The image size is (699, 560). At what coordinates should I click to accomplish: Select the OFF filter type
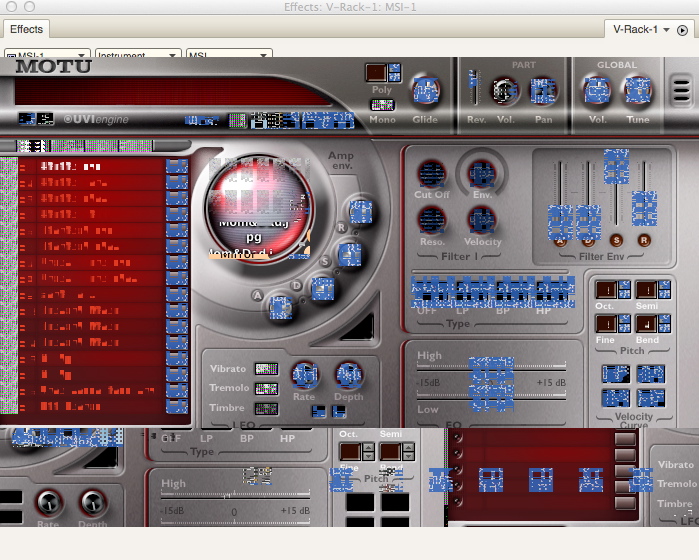[432, 292]
